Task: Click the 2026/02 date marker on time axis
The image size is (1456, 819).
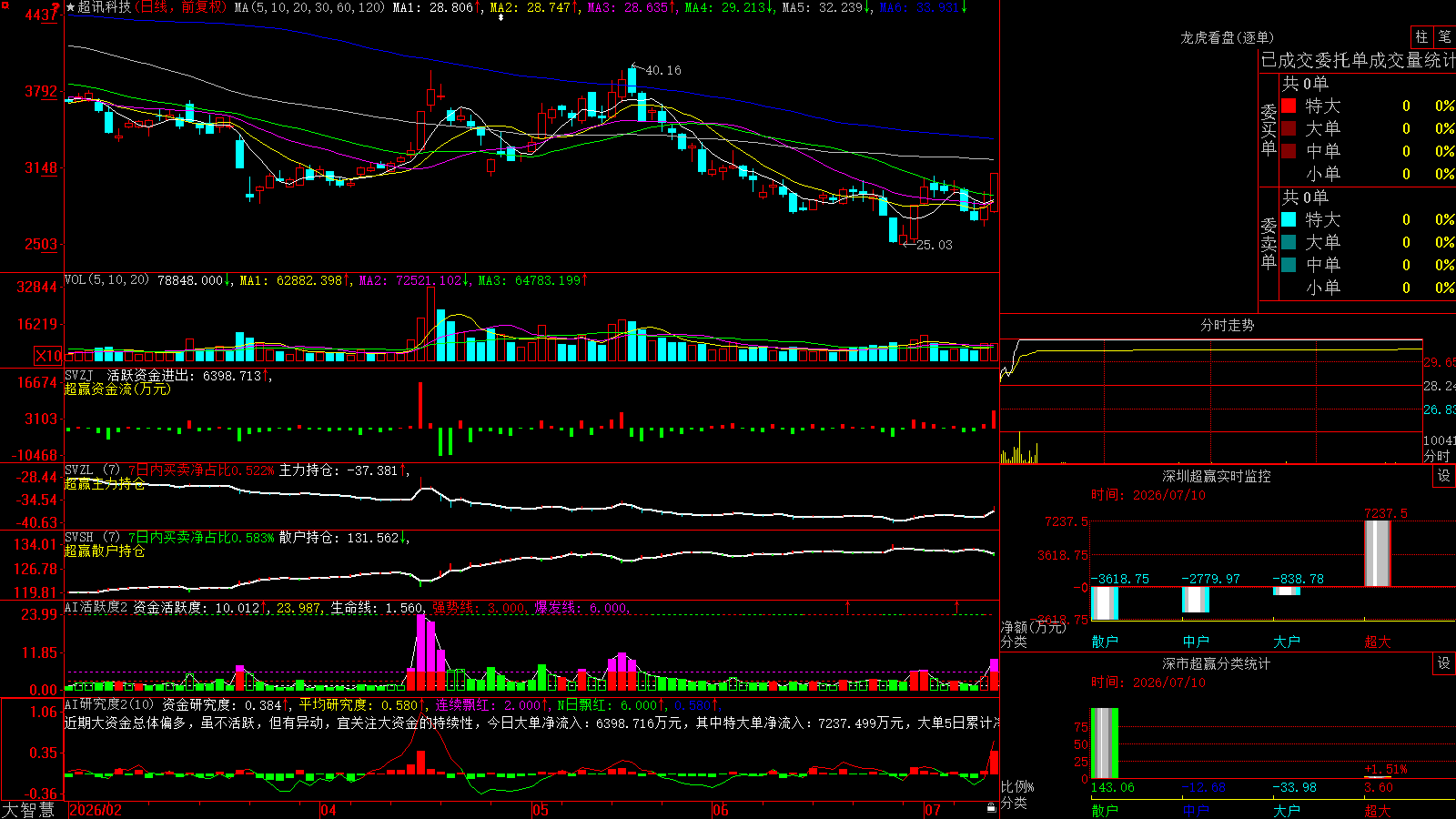Action: pyautogui.click(x=96, y=810)
